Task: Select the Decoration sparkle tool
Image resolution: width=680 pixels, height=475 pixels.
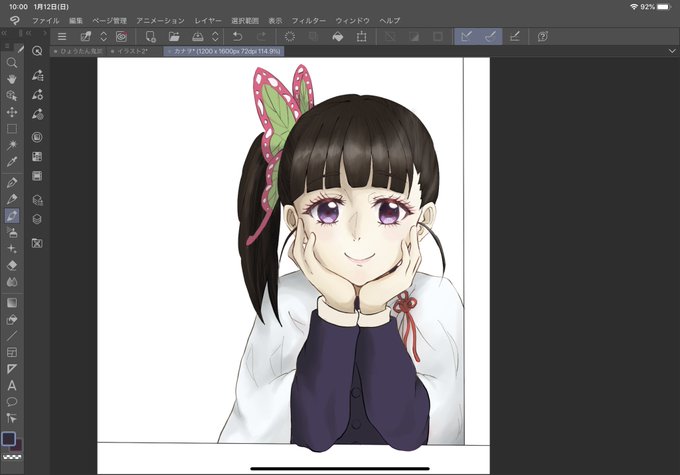Action: point(12,249)
